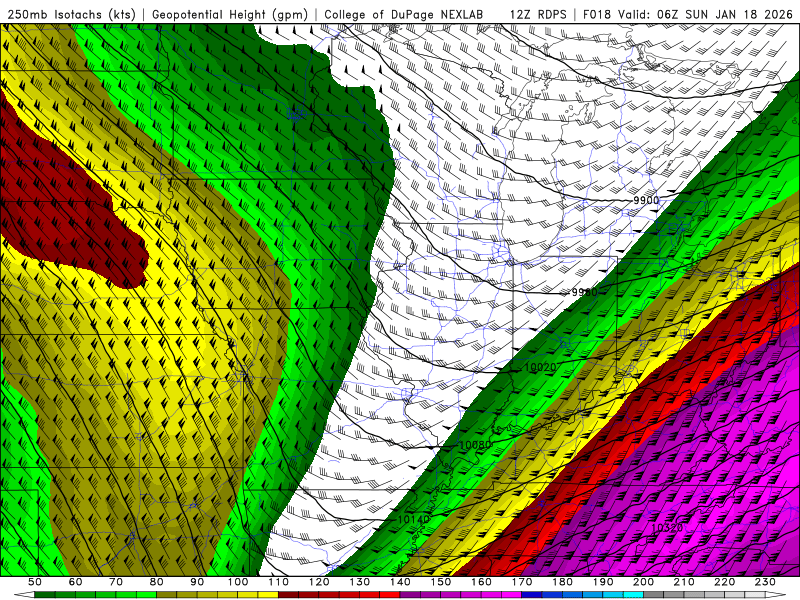Viewport: 800px width, 600px height.
Task: Click the 110 value on the color scale
Action: 279,582
